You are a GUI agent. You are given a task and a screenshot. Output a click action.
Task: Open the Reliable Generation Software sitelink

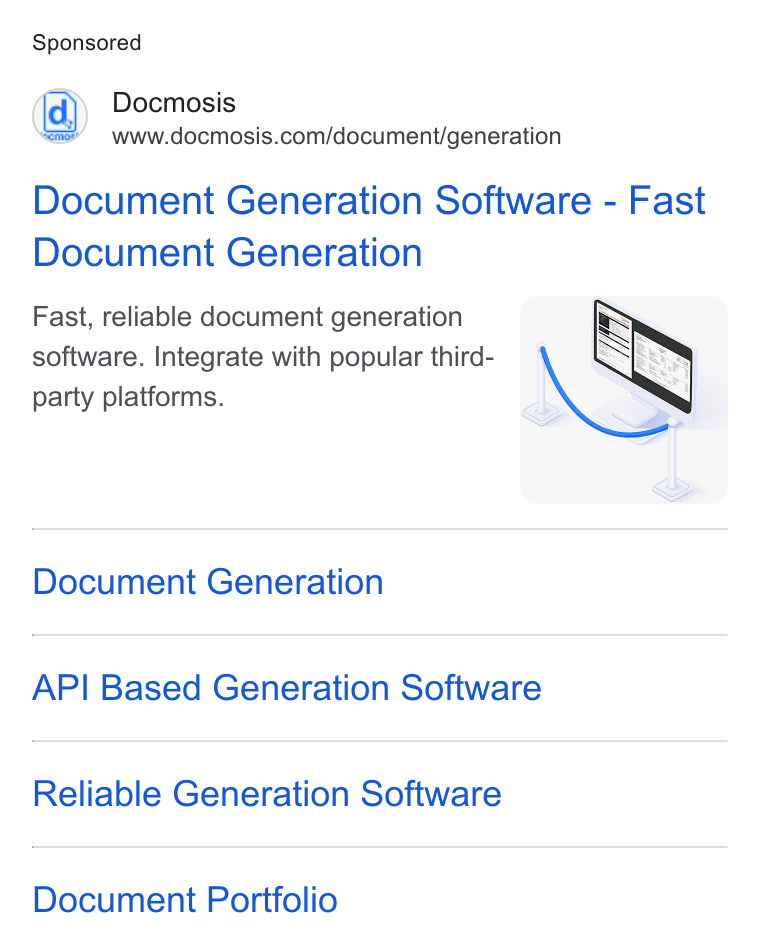pos(266,794)
